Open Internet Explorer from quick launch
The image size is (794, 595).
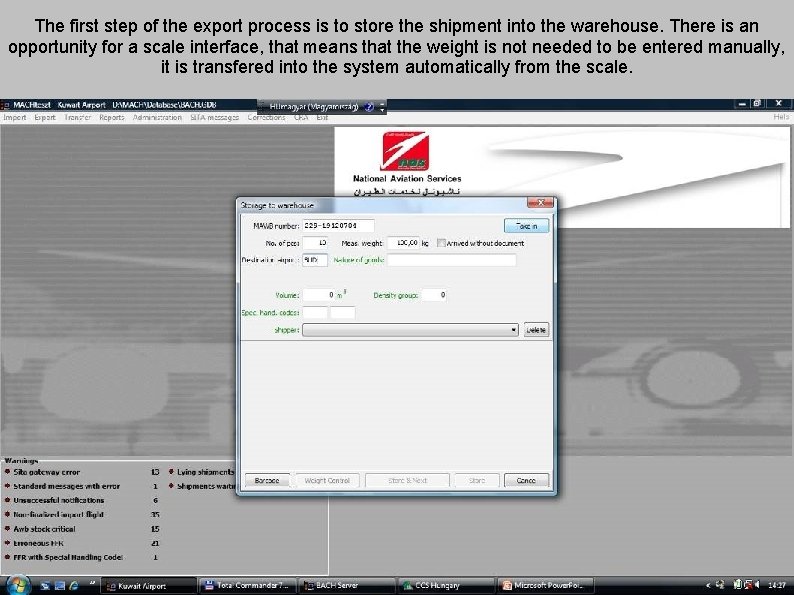tap(74, 585)
